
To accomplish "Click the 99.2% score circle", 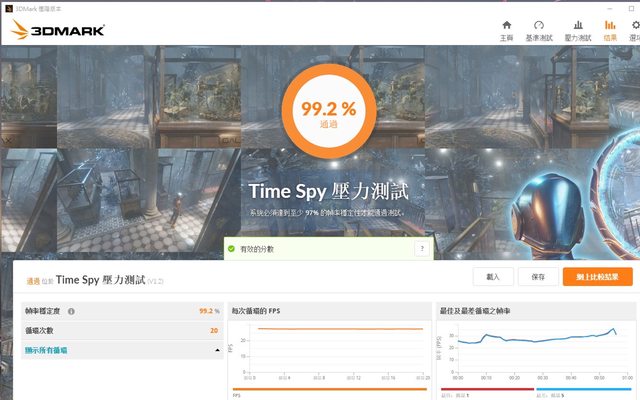I will tap(319, 108).
